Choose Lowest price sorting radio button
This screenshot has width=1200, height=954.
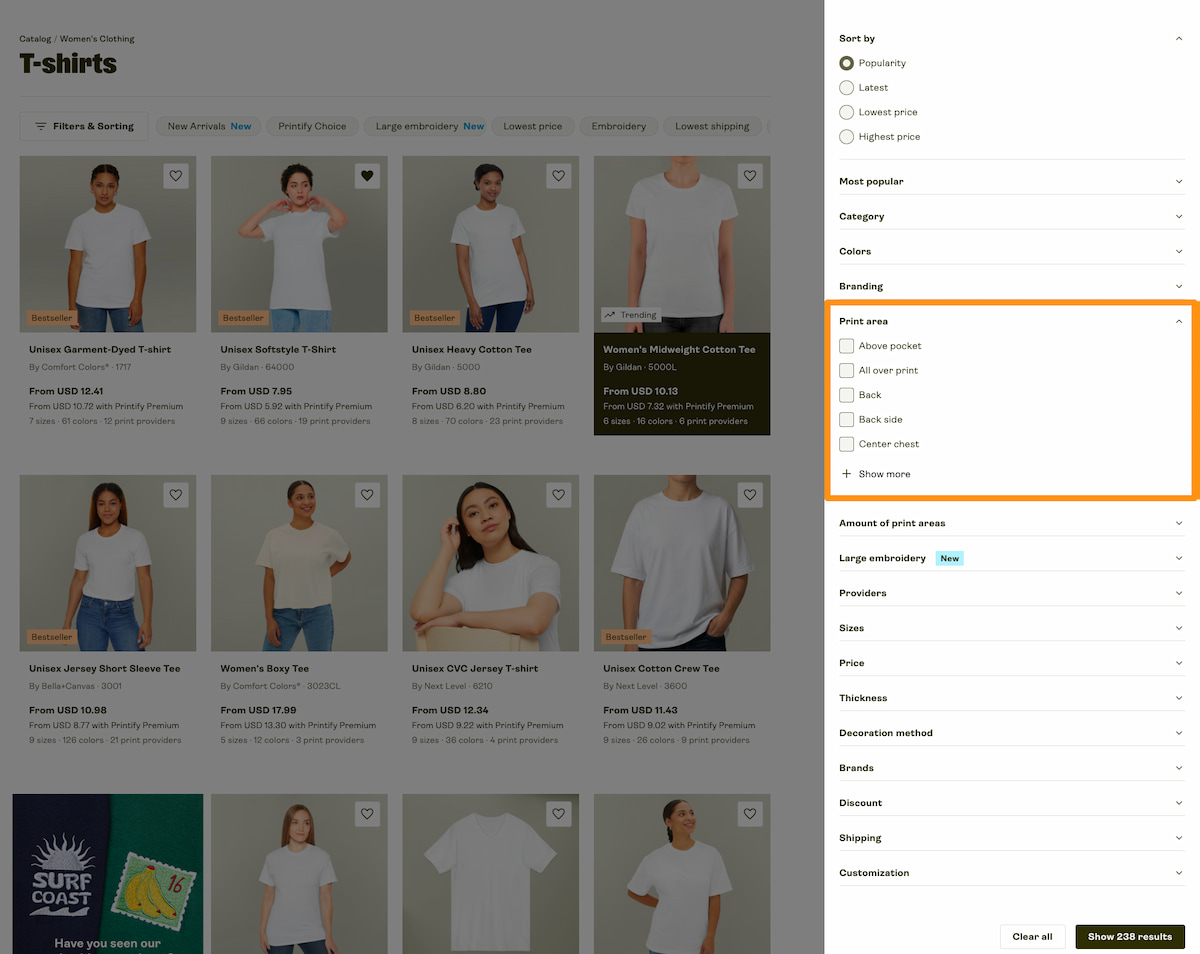click(847, 112)
